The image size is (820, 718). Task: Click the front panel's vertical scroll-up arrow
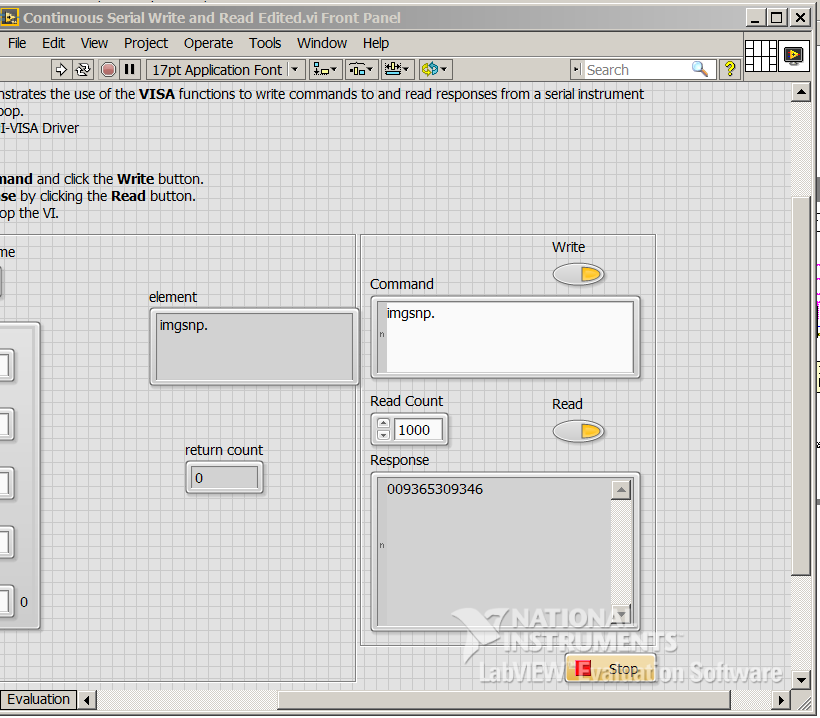coord(801,93)
